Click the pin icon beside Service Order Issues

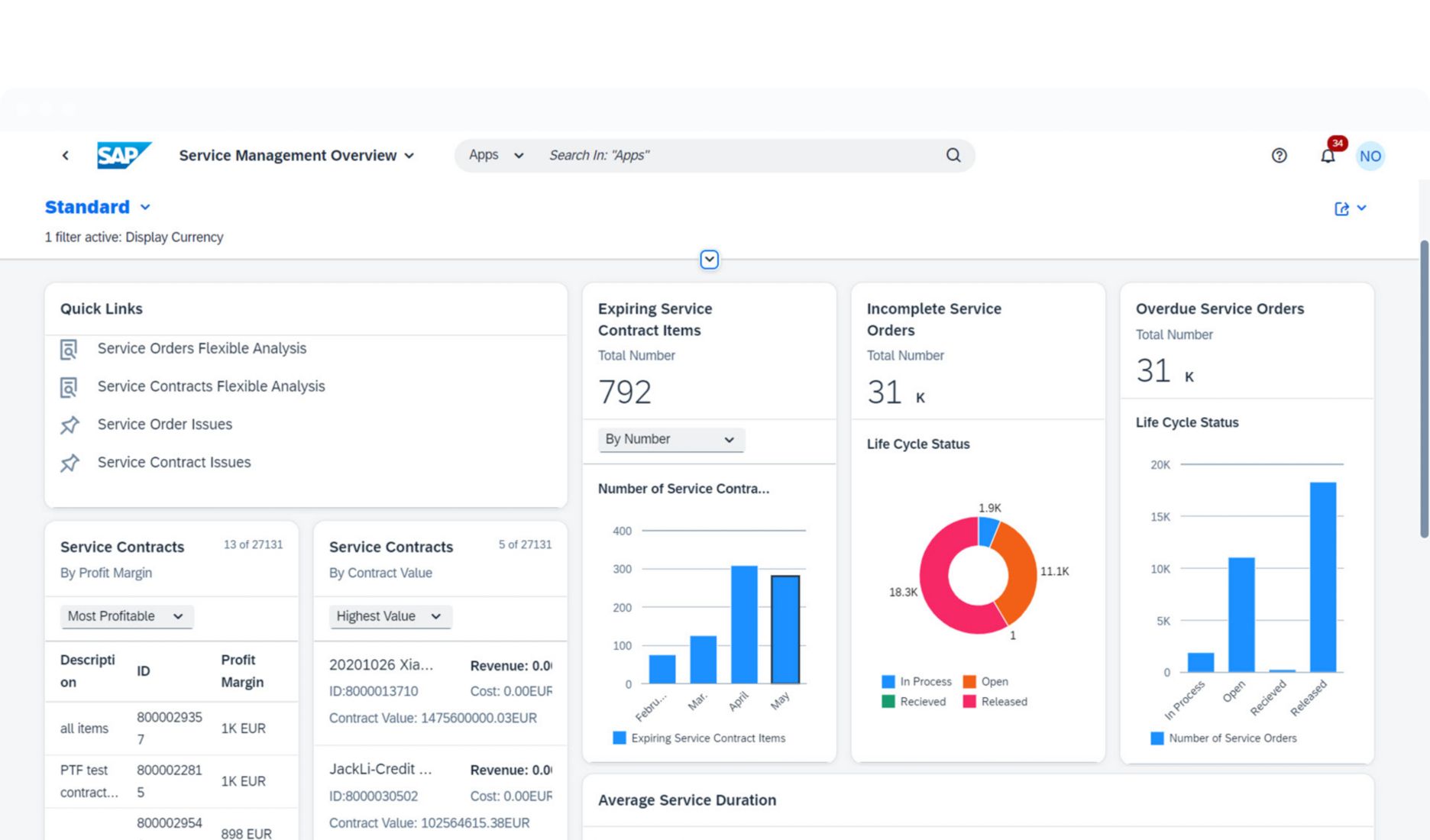(x=70, y=425)
